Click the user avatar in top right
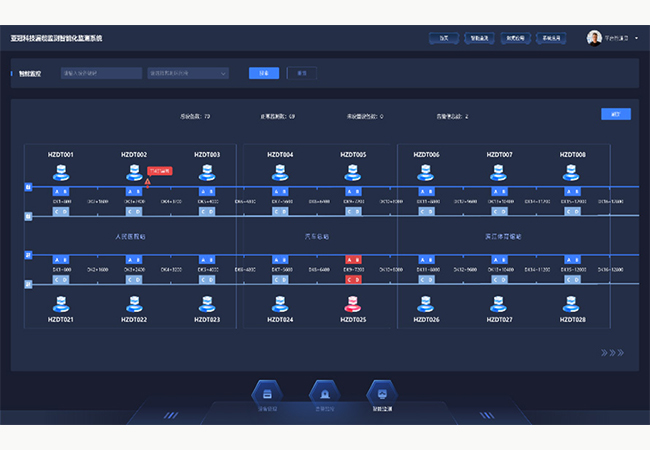650x450 pixels. pos(594,38)
